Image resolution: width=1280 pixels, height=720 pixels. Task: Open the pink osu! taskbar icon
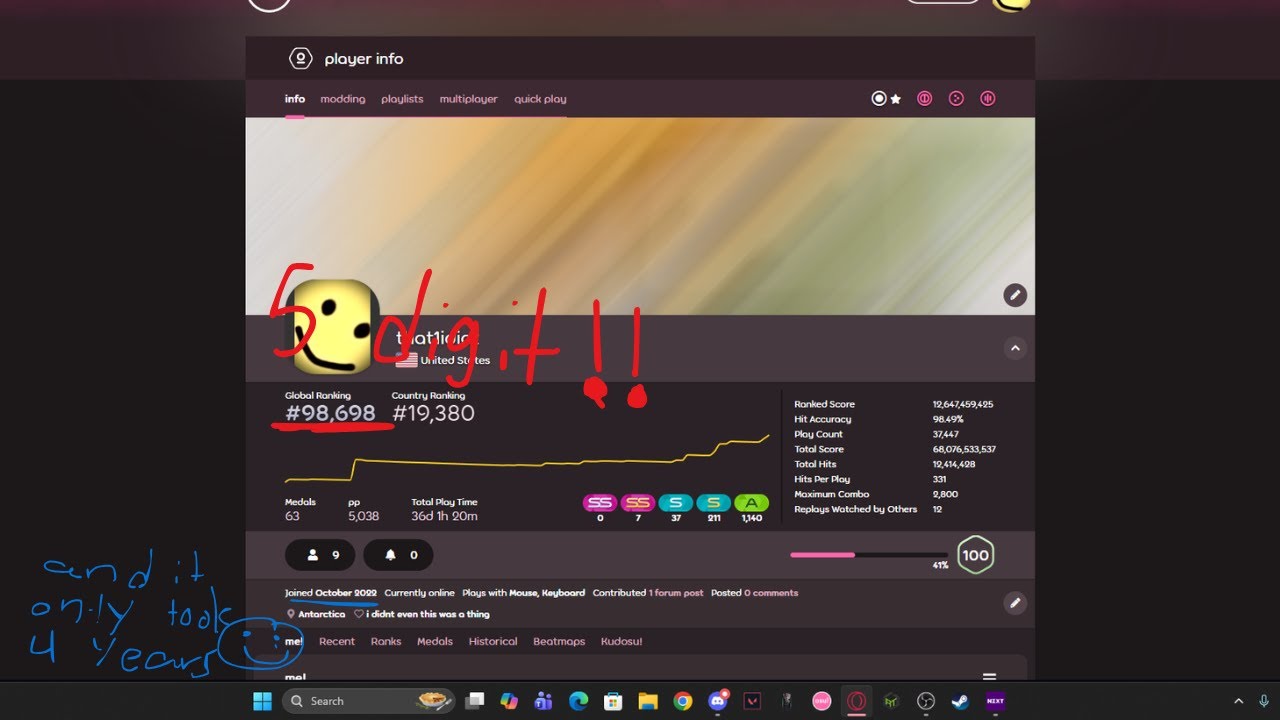pyautogui.click(x=821, y=701)
